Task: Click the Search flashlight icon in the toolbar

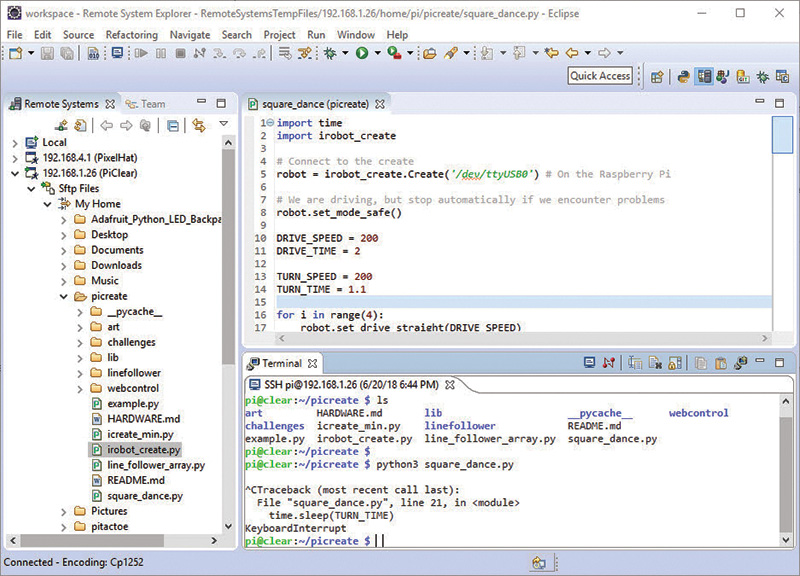Action: [x=451, y=53]
